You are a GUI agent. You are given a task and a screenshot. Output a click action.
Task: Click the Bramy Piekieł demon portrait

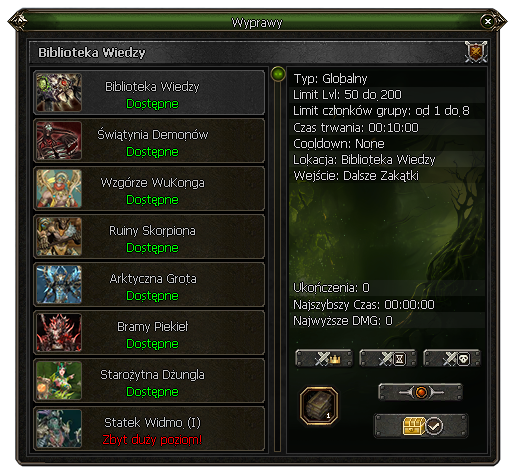[x=59, y=332]
